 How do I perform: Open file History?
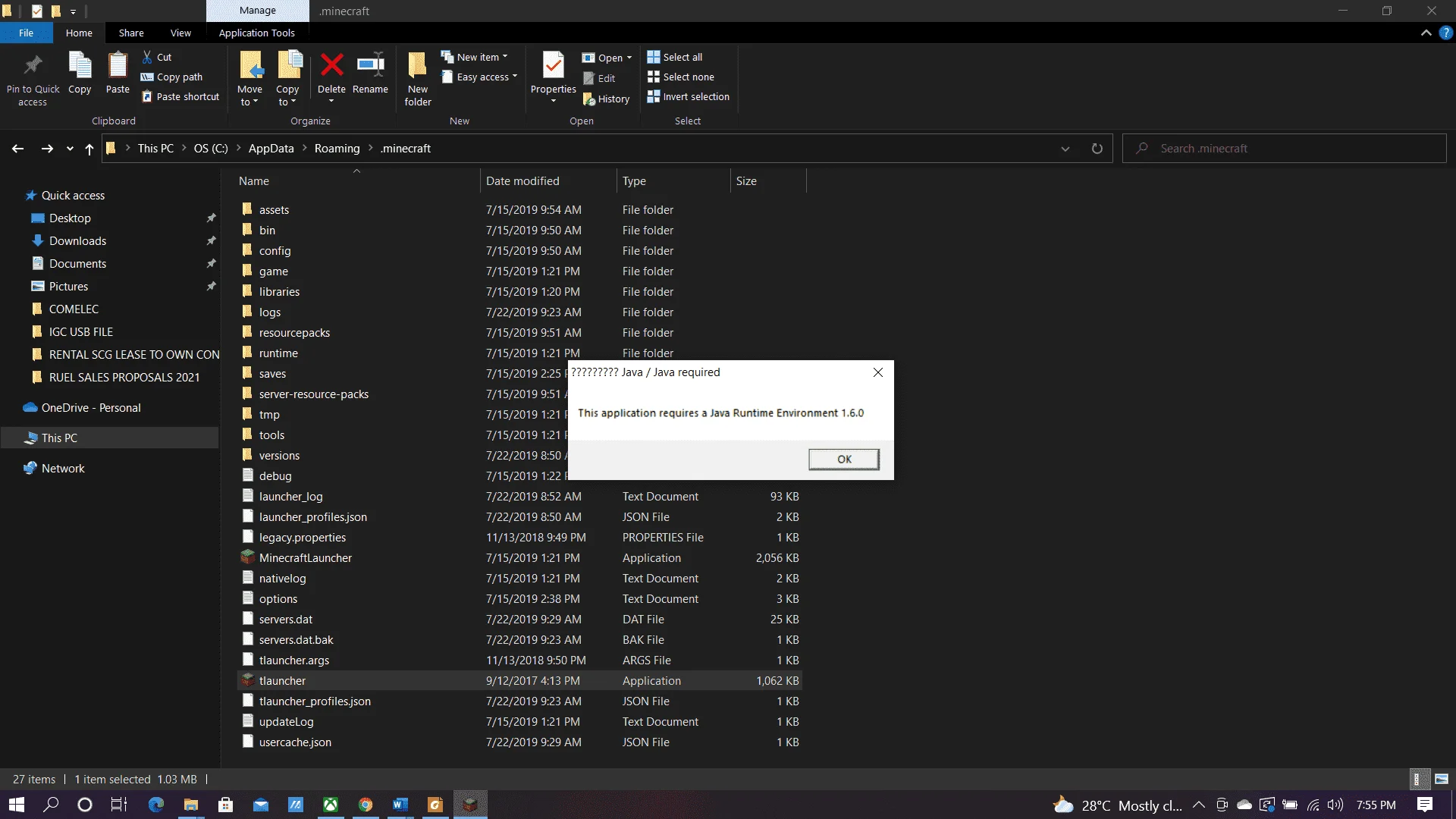point(607,99)
